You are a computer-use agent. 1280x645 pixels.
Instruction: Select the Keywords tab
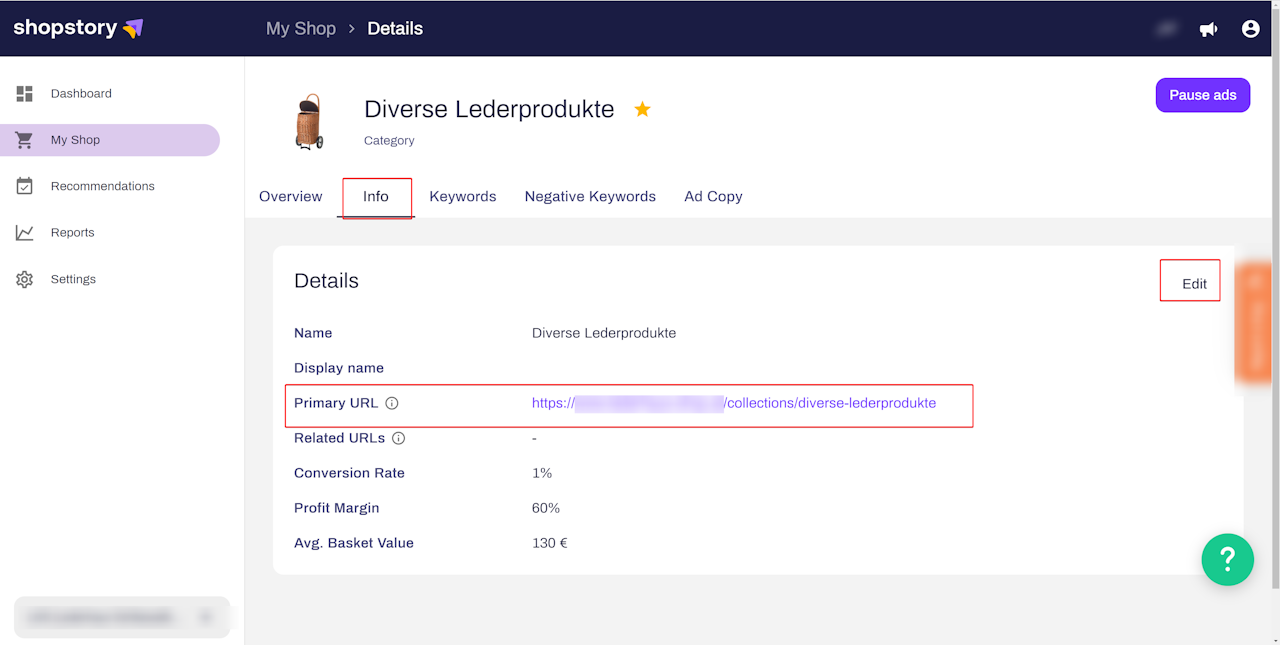tap(462, 197)
